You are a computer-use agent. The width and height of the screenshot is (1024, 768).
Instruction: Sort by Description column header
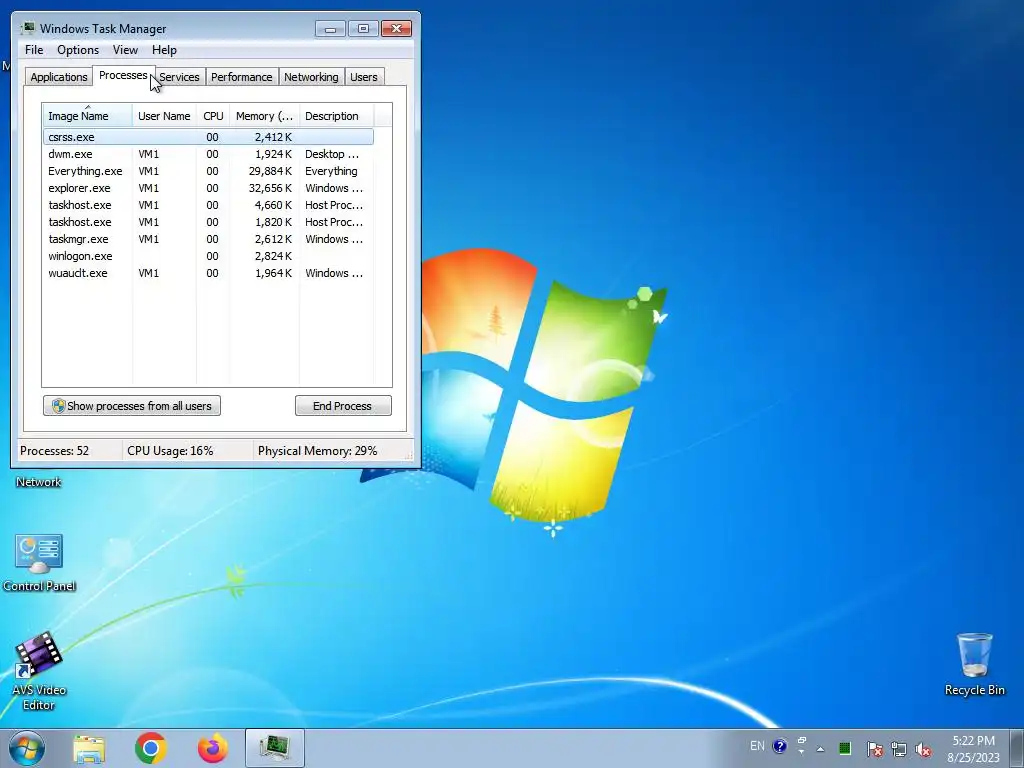pyautogui.click(x=336, y=116)
